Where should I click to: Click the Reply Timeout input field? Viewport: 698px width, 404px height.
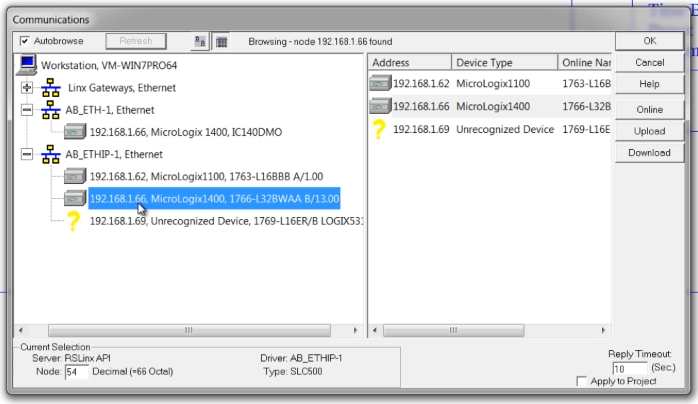click(x=629, y=369)
